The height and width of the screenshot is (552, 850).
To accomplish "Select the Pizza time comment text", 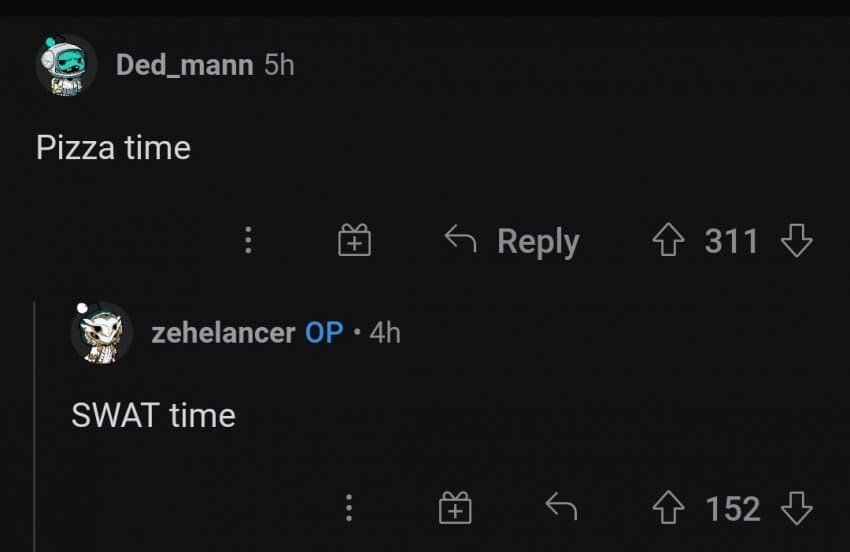I will coord(113,148).
